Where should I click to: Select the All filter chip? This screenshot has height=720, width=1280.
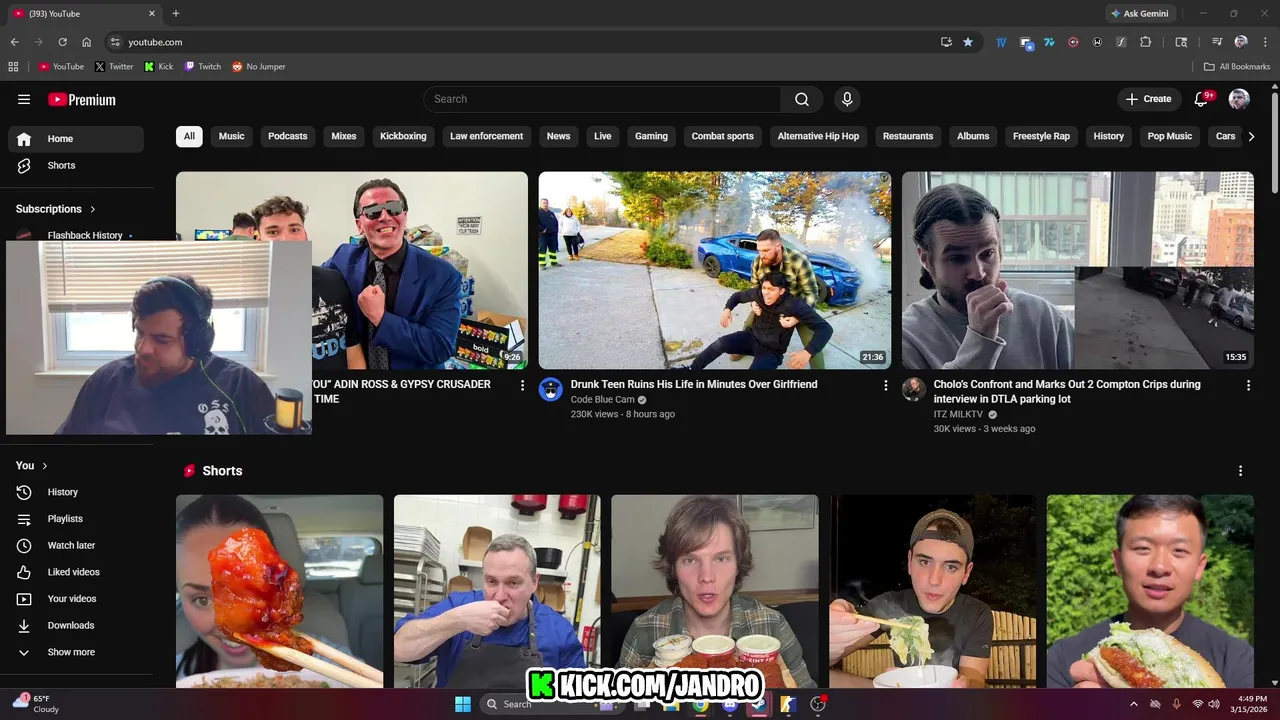(x=189, y=136)
